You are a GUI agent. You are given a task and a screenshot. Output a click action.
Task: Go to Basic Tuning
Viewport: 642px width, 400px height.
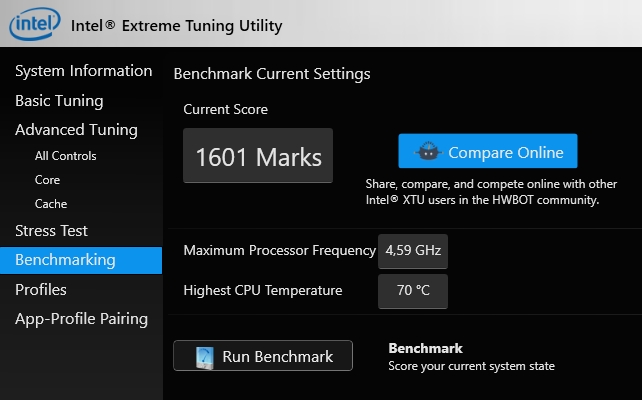point(59,101)
